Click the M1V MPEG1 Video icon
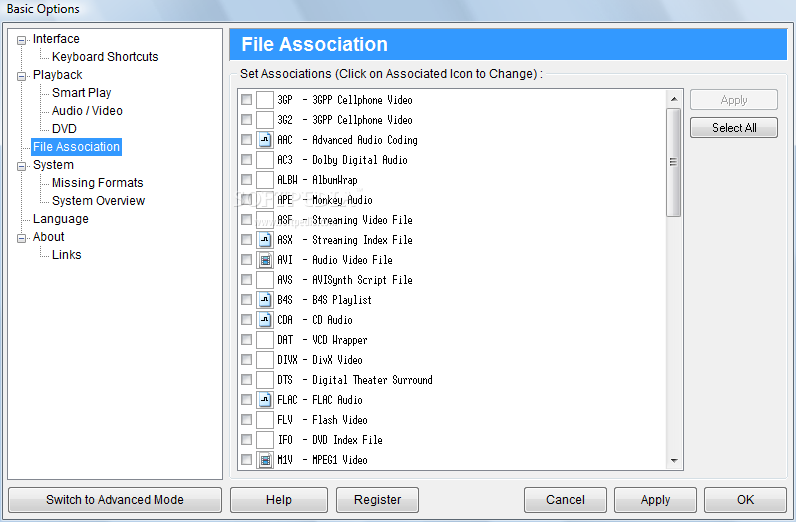 click(x=265, y=460)
